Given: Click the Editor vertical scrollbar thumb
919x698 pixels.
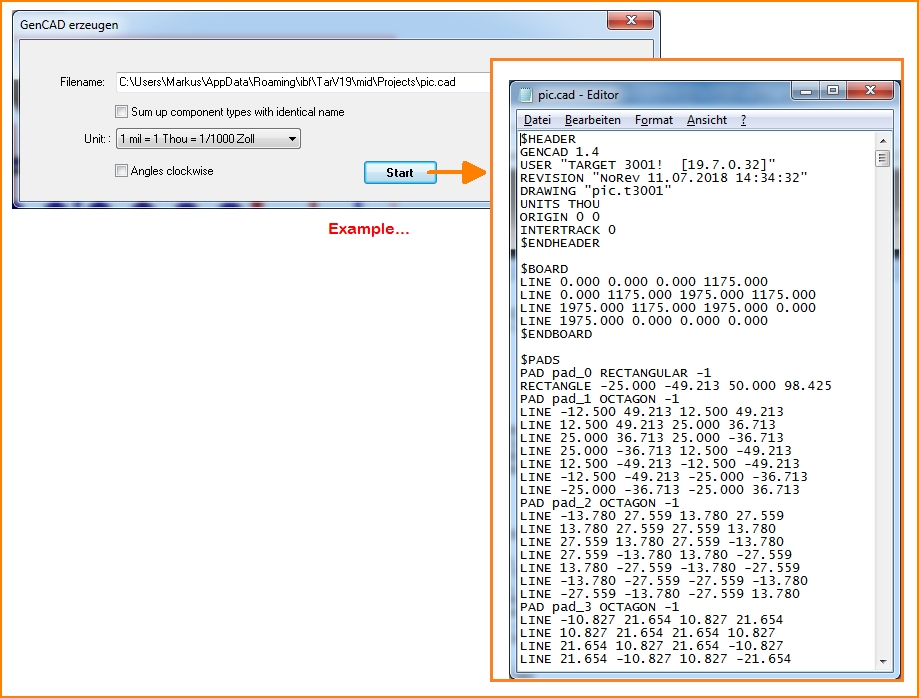Looking at the screenshot, I should (881, 157).
